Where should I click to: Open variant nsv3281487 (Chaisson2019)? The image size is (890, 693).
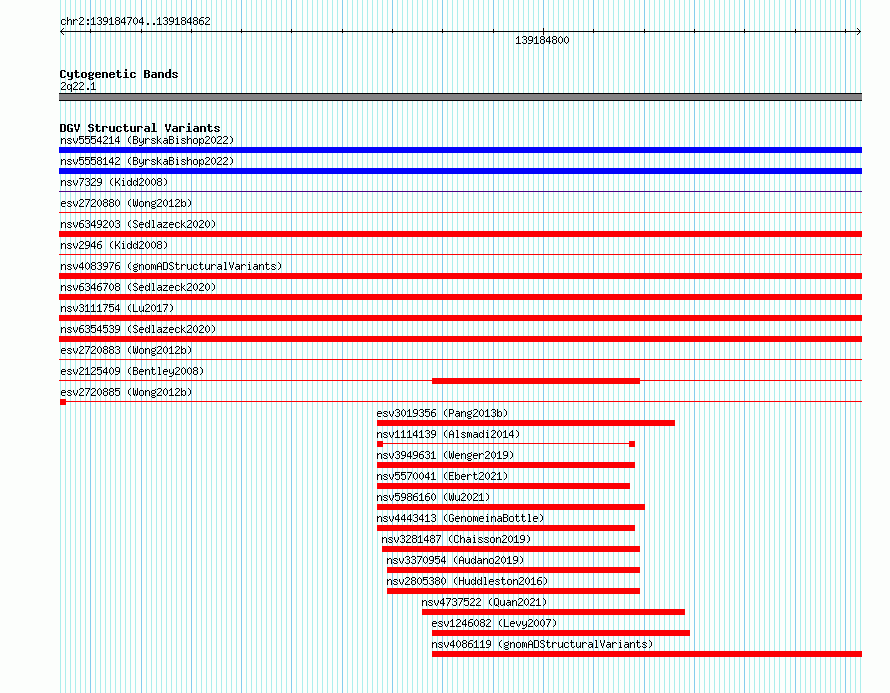click(456, 539)
